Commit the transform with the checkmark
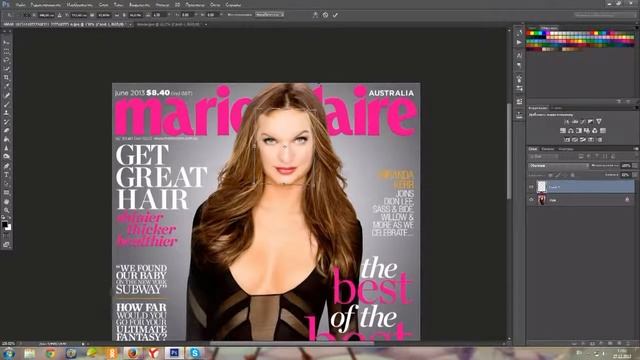 [335, 15]
